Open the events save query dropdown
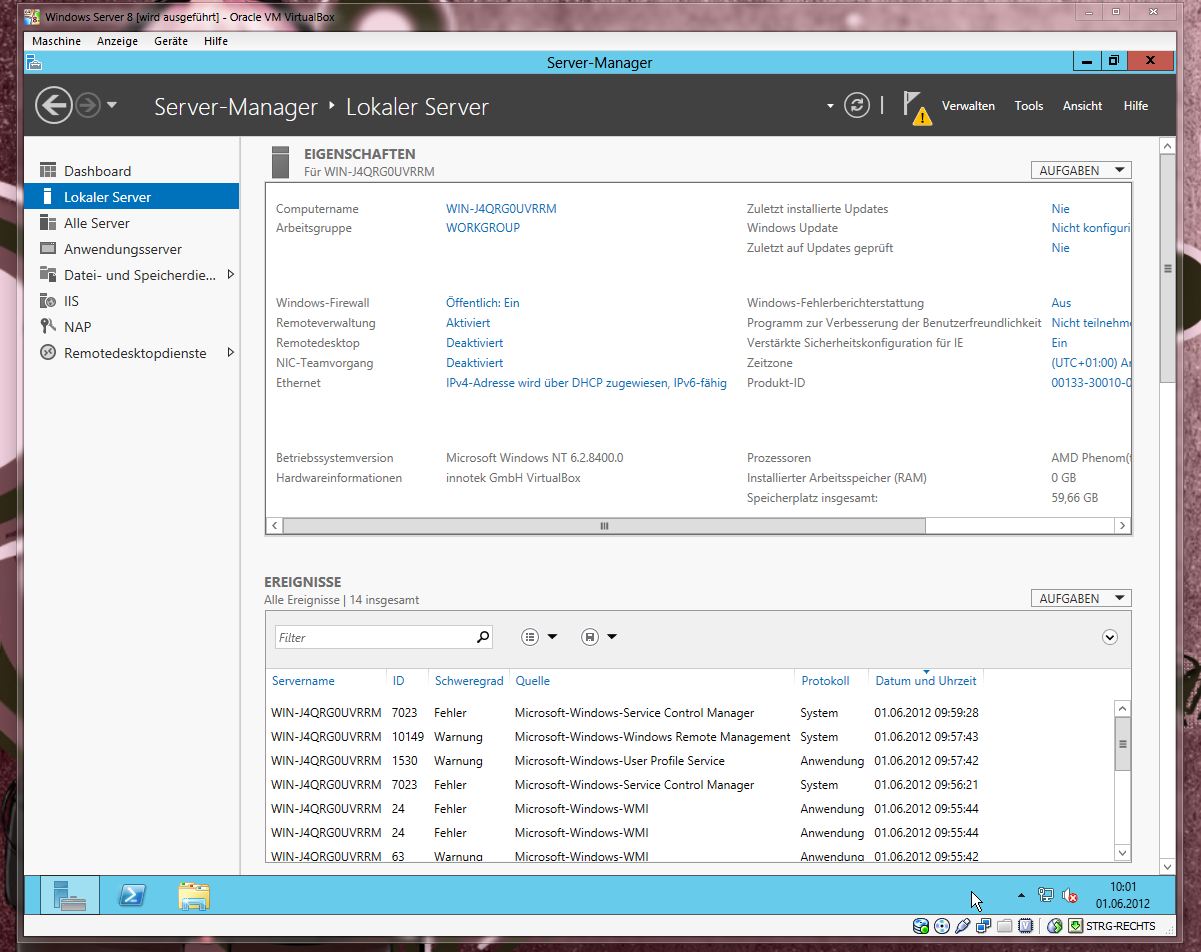This screenshot has width=1201, height=952. (x=599, y=637)
